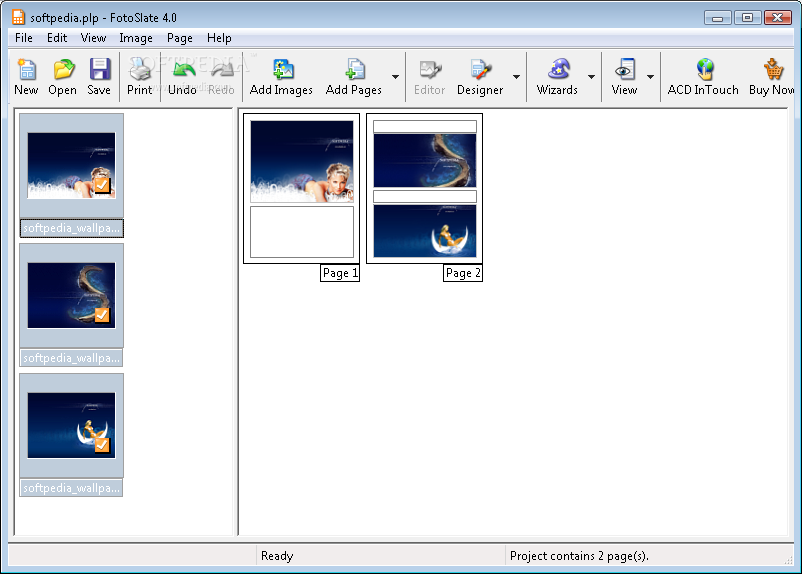Select the Page 2 layout preview
Screen dimensions: 802x574
425,188
